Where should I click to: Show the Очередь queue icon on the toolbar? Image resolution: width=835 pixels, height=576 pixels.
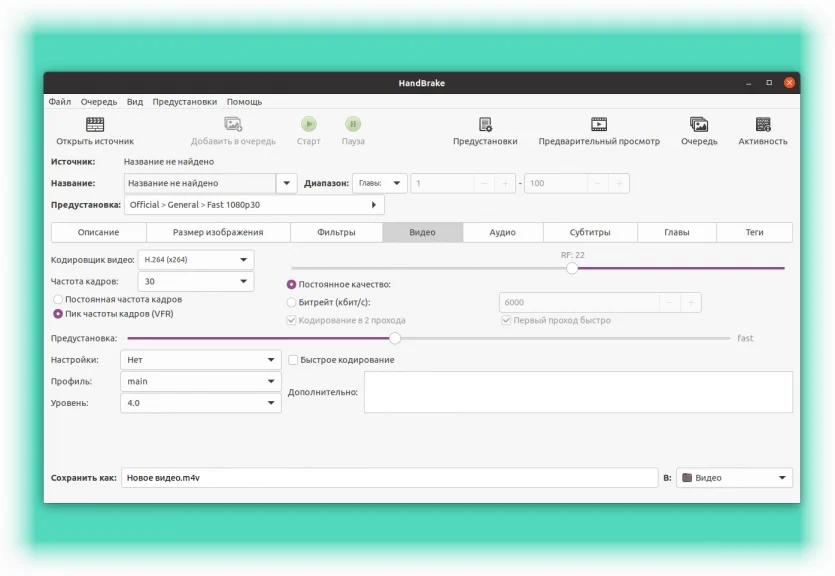[699, 125]
